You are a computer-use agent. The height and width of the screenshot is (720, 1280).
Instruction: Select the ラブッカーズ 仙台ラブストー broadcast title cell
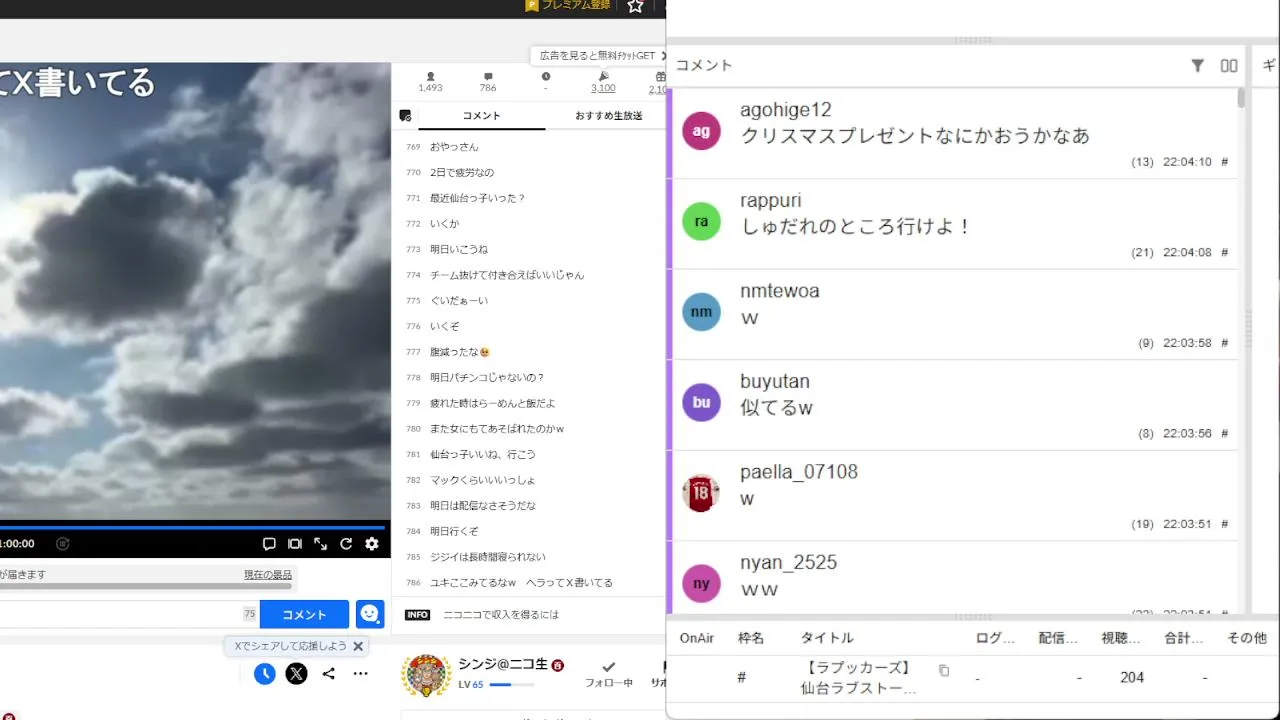[859, 678]
